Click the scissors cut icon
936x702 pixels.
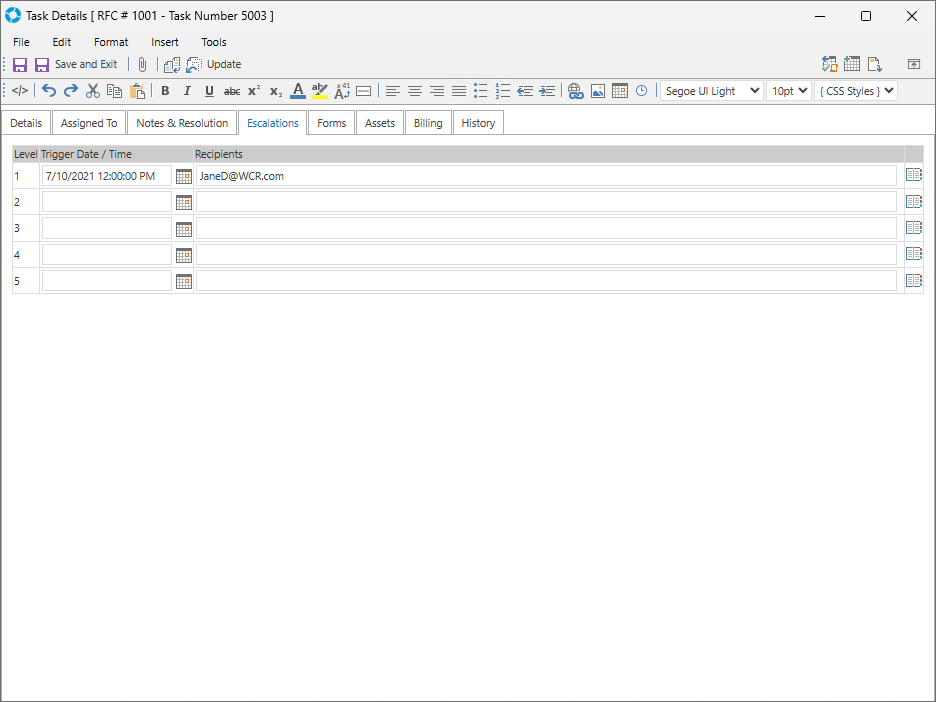pyautogui.click(x=93, y=91)
